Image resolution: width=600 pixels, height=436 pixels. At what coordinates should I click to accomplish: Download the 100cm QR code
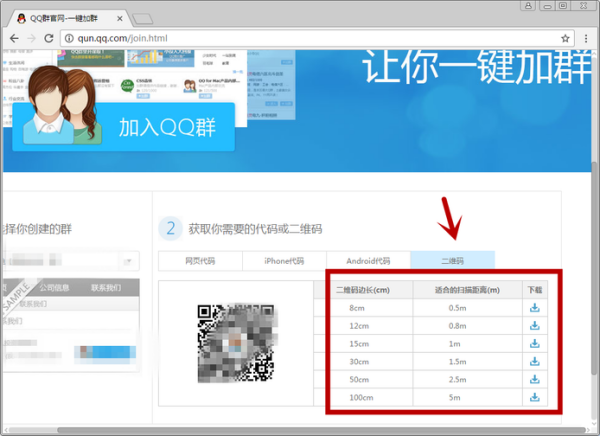(x=535, y=398)
